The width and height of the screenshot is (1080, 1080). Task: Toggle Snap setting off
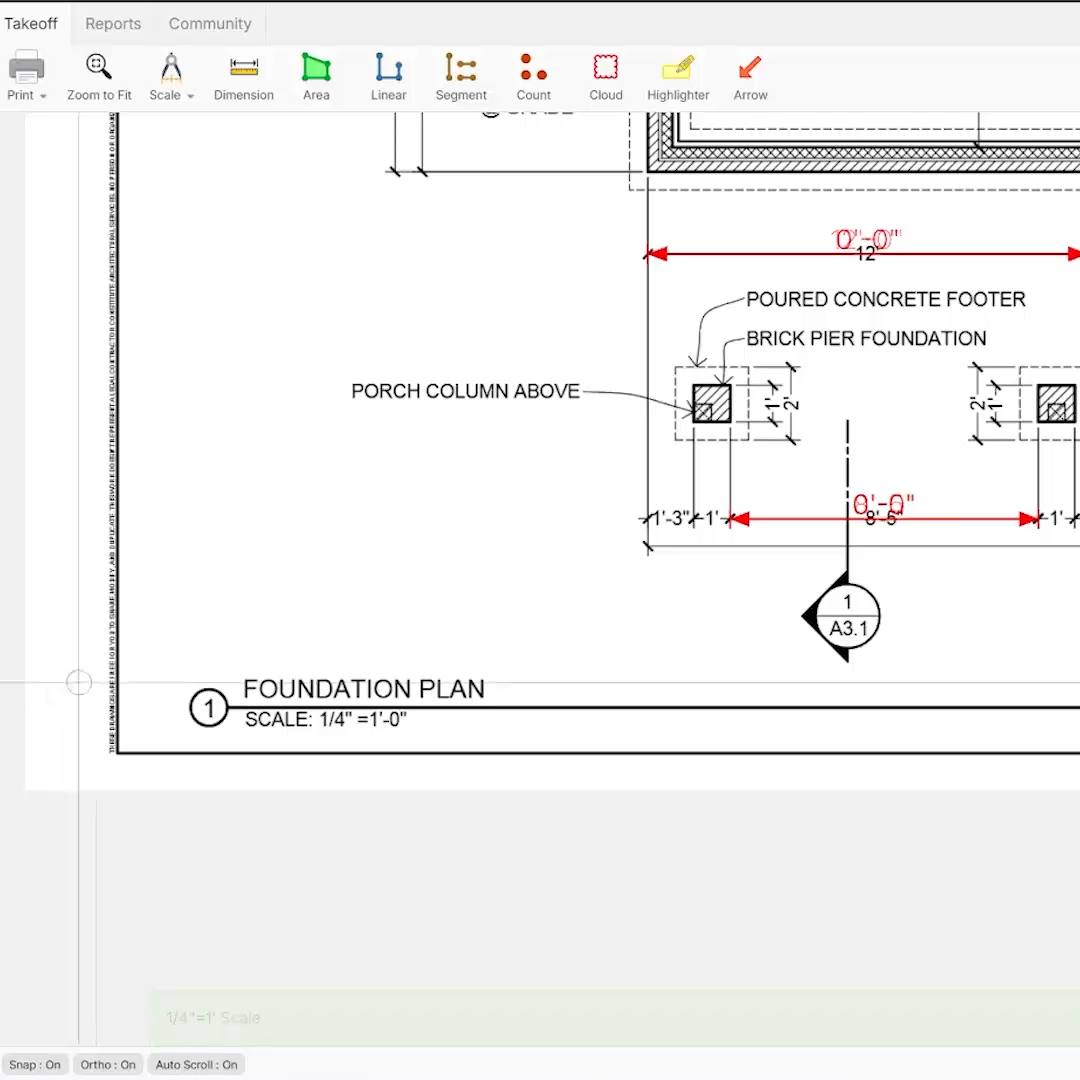[x=34, y=1064]
